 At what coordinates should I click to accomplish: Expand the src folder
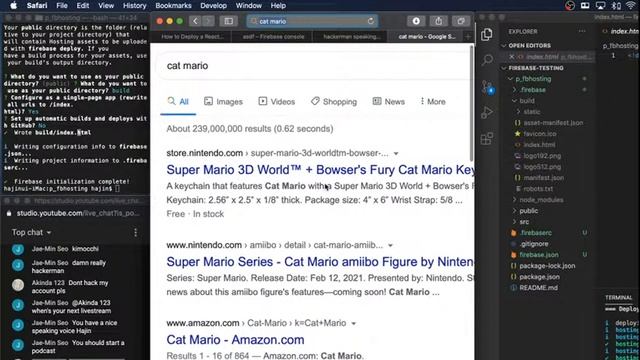[515, 222]
